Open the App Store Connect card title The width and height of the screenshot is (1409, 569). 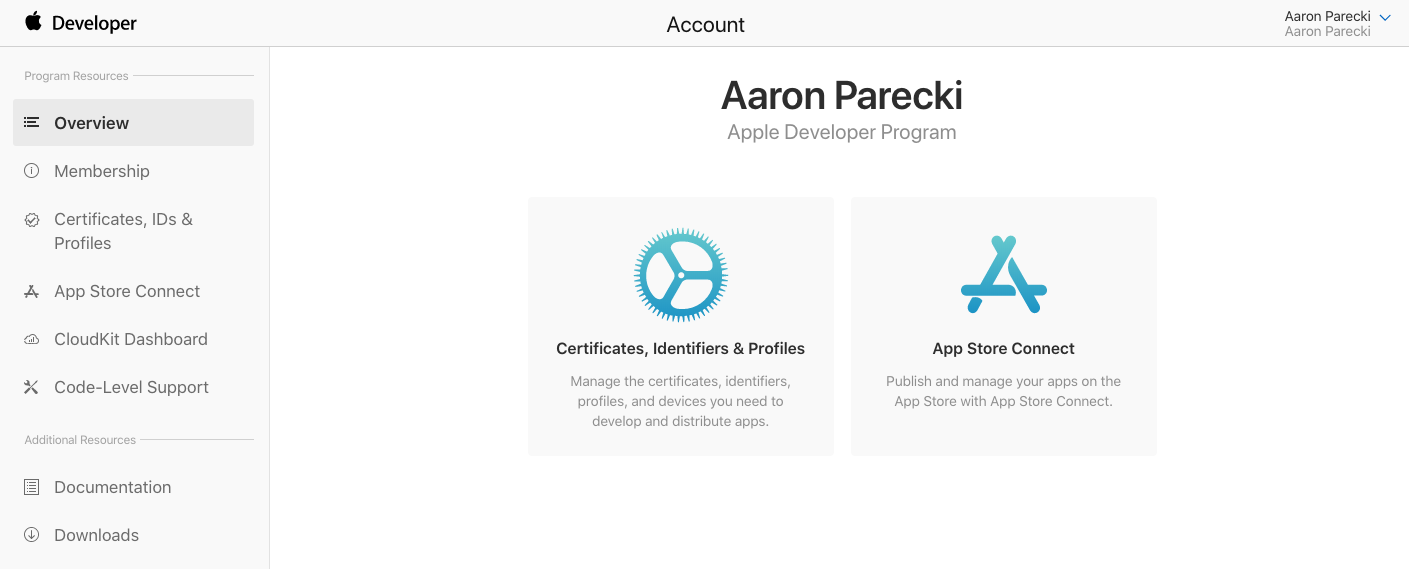1003,349
